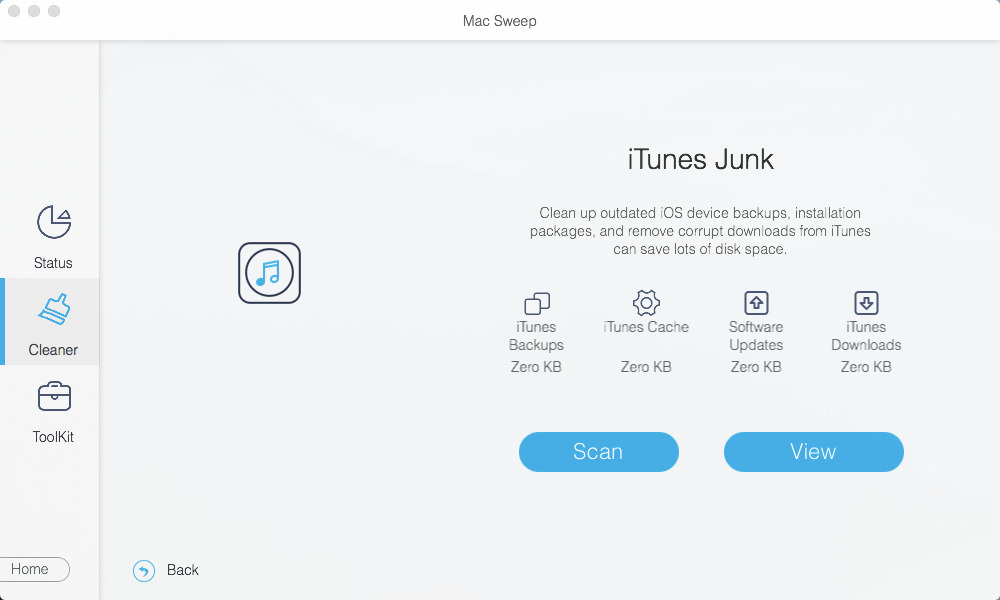Click the Software Updates label
The width and height of the screenshot is (1000, 600).
[x=756, y=336]
